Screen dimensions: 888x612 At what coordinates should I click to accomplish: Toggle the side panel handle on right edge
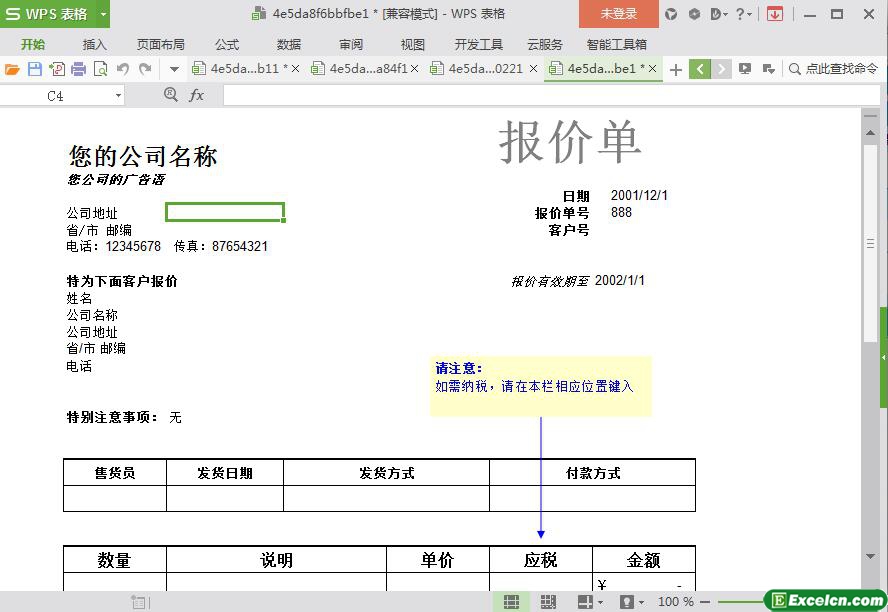[x=883, y=357]
